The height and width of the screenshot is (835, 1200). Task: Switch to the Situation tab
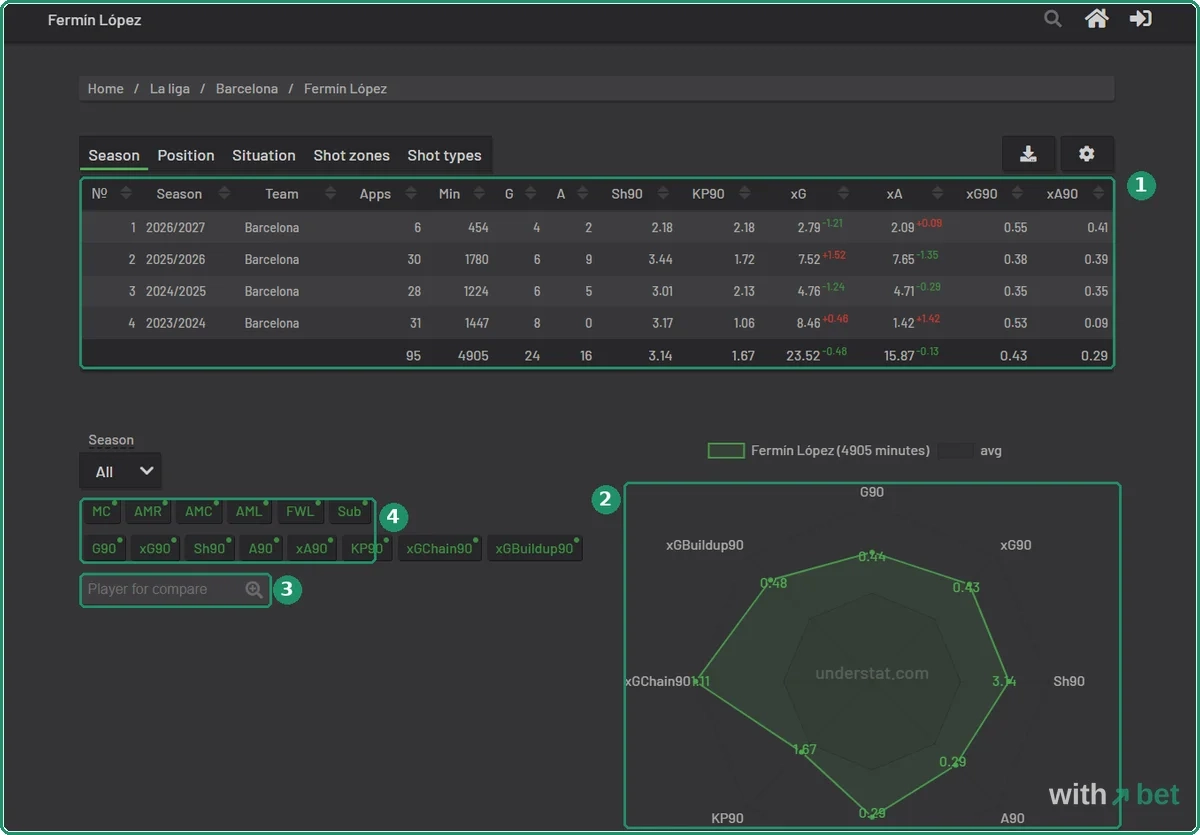click(264, 155)
